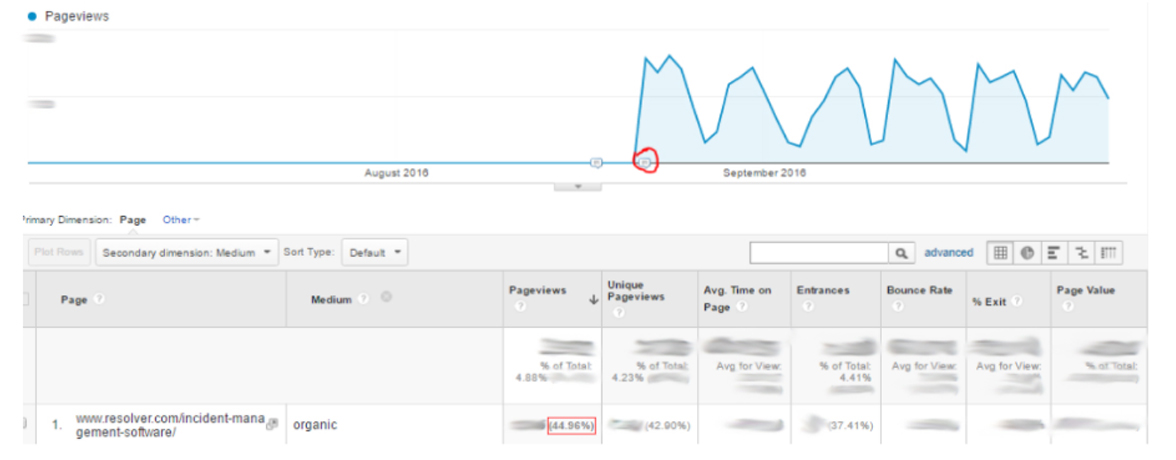1176x460 pixels.
Task: Click the organic medium cell
Action: [315, 425]
